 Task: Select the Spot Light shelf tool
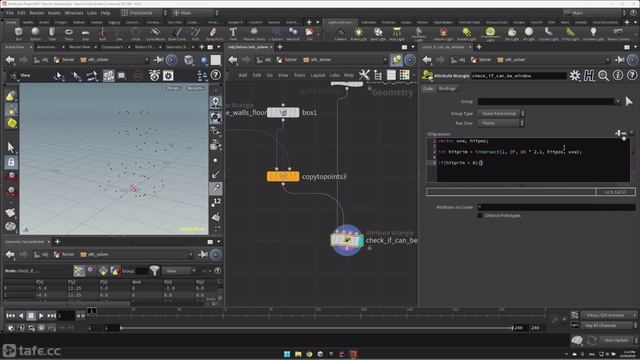pyautogui.click(x=378, y=34)
